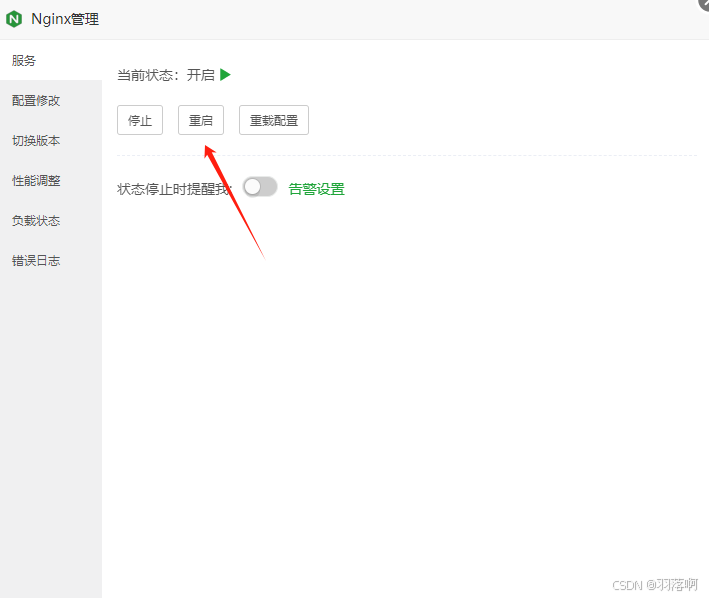Switch to the 配置修改 tab

[x=51, y=100]
